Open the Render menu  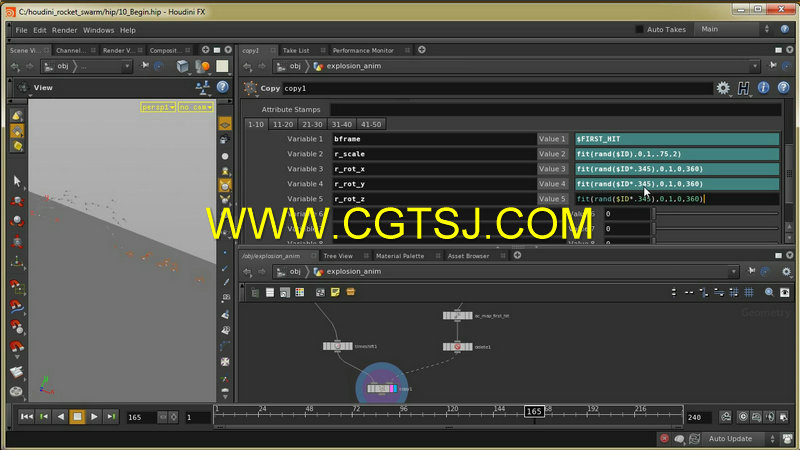click(x=64, y=30)
